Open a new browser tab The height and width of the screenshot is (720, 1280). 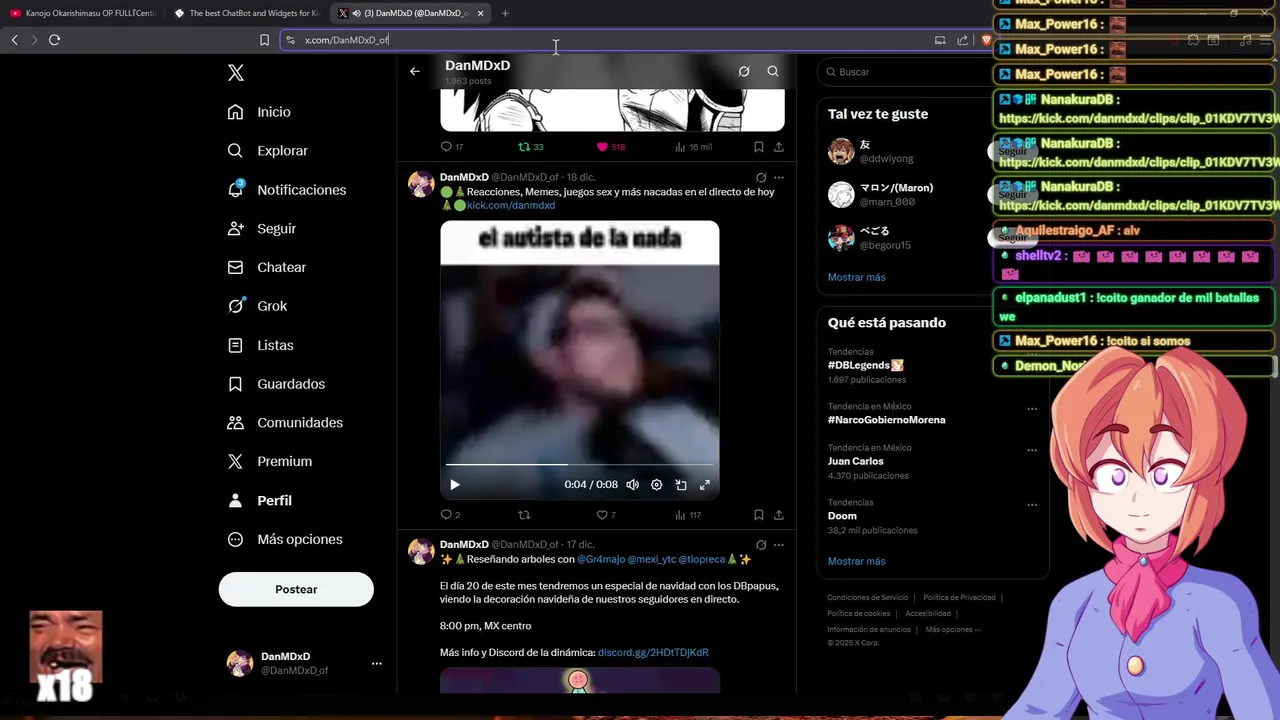[505, 13]
